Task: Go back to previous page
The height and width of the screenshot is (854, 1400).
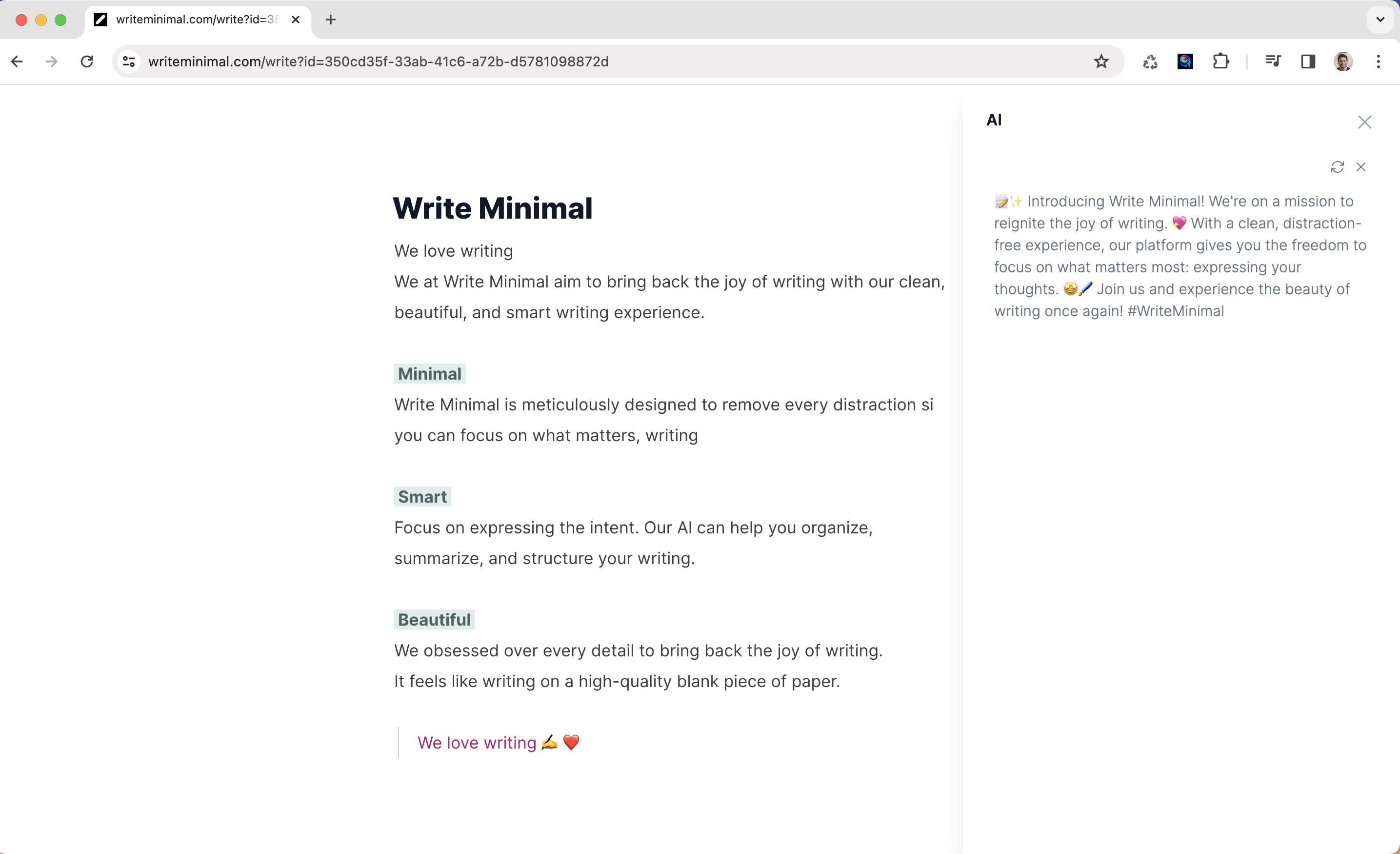Action: point(17,61)
